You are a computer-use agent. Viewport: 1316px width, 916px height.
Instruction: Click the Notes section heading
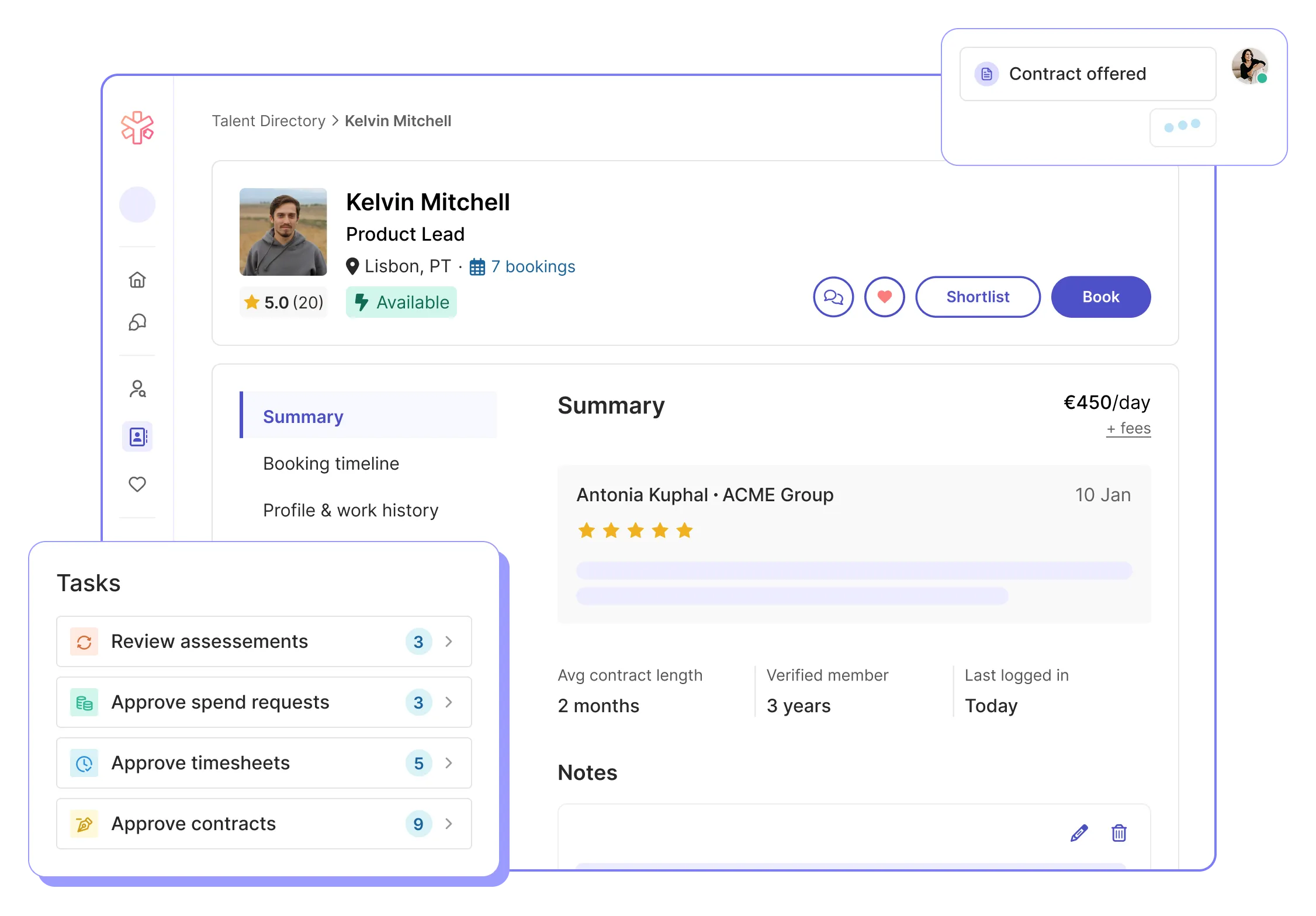pos(587,773)
